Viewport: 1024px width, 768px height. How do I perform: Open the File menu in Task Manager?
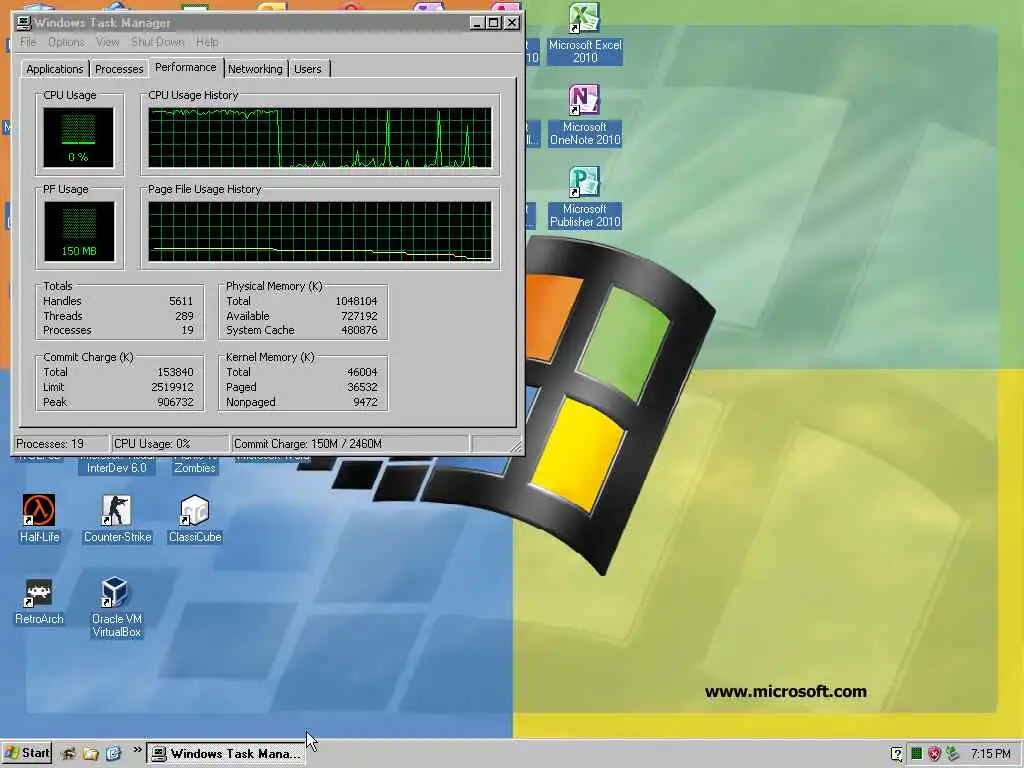pos(28,42)
